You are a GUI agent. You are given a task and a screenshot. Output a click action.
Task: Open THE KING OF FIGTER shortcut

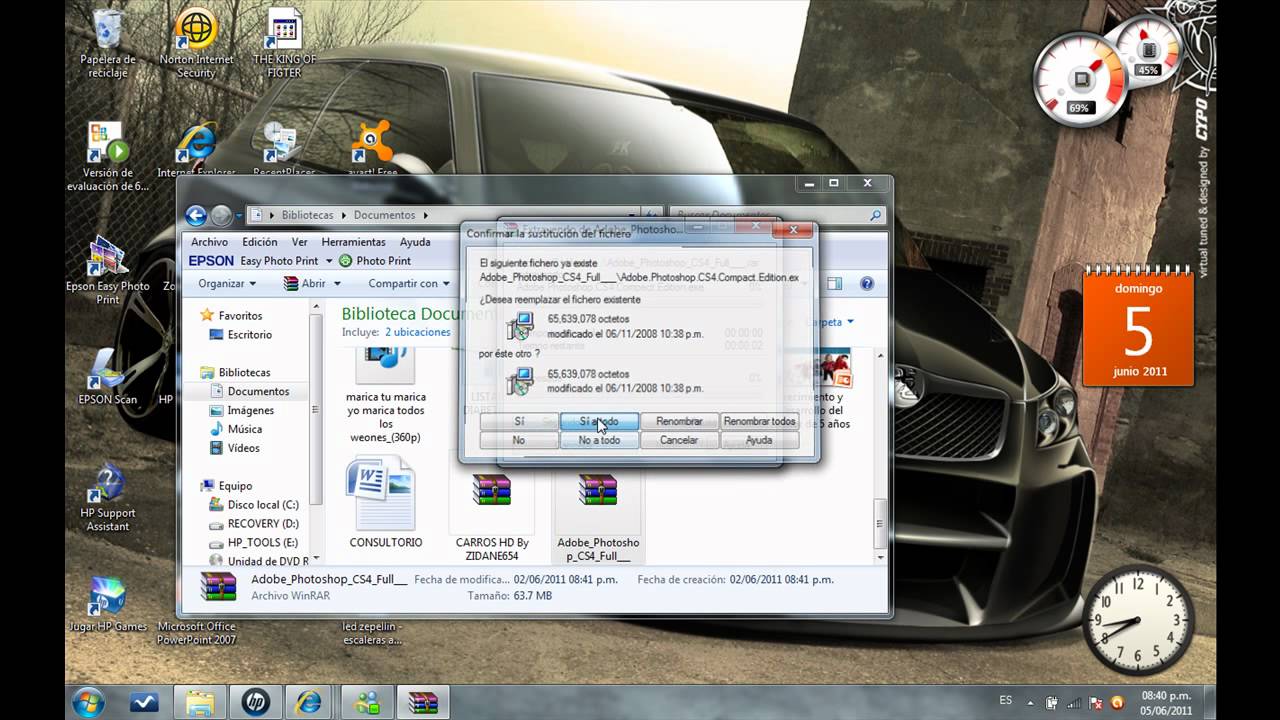coord(284,44)
